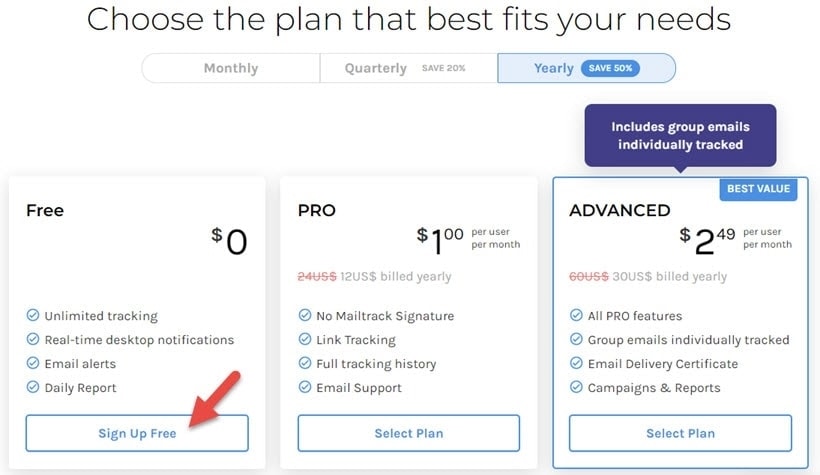Click checkmark icon beside All PRO features
Image resolution: width=820 pixels, height=475 pixels.
(x=576, y=315)
